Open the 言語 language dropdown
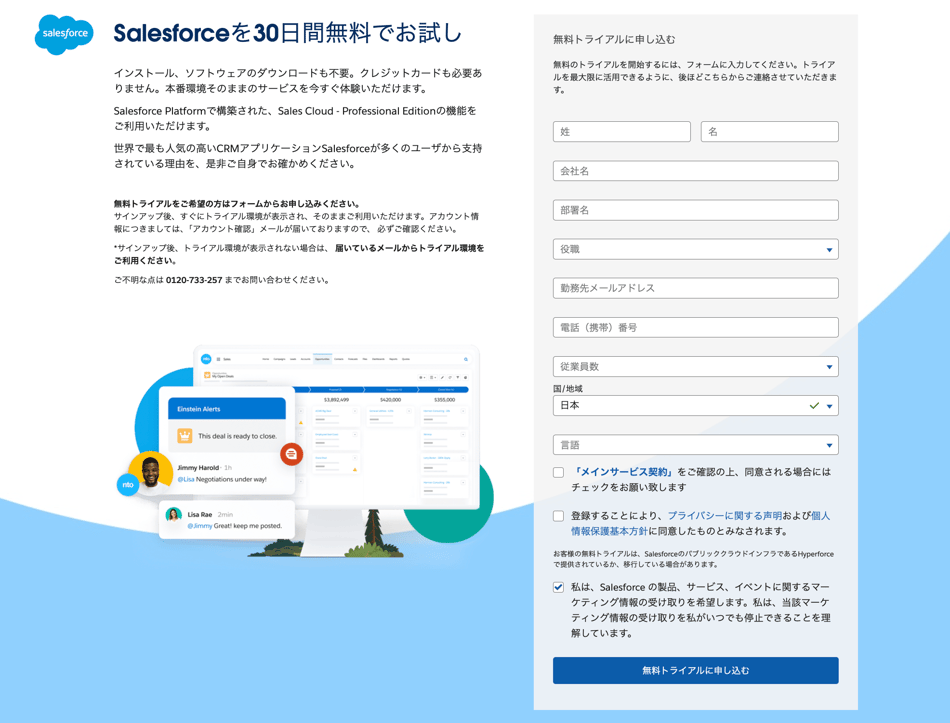Image resolution: width=950 pixels, height=723 pixels. point(696,445)
